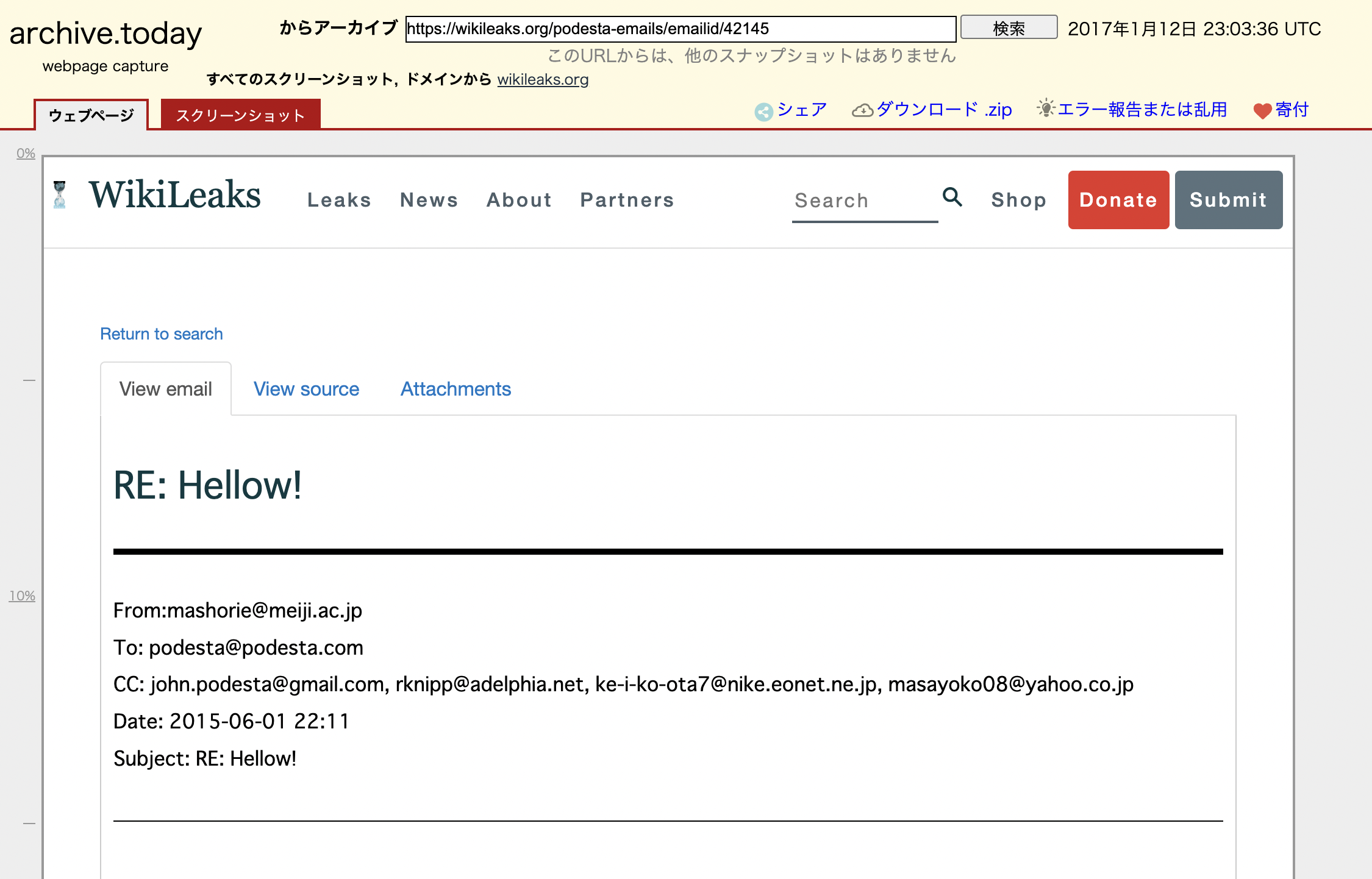Open エラー報告または乱用 report link
Viewport: 1372px width, 879px height.
coord(1142,110)
